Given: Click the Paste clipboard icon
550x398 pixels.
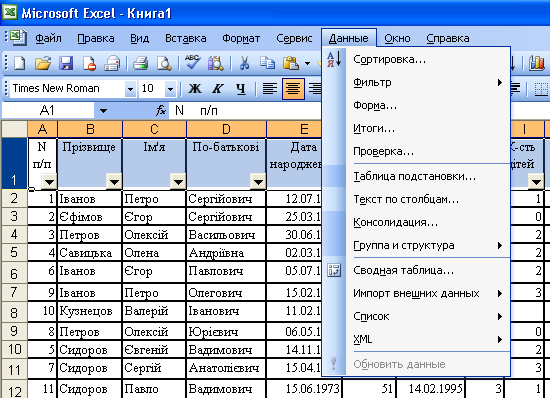Looking at the screenshot, I should point(291,63).
